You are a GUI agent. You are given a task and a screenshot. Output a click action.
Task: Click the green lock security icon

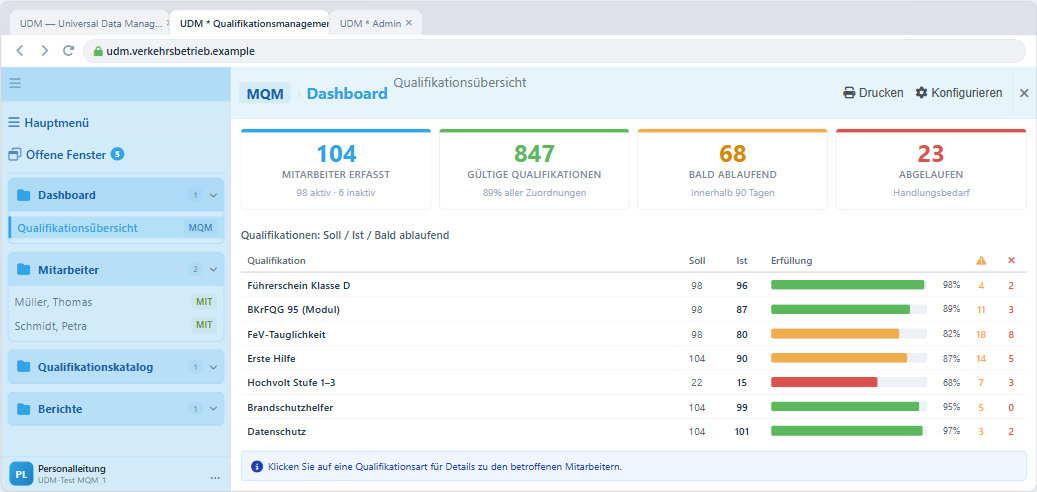[99, 51]
